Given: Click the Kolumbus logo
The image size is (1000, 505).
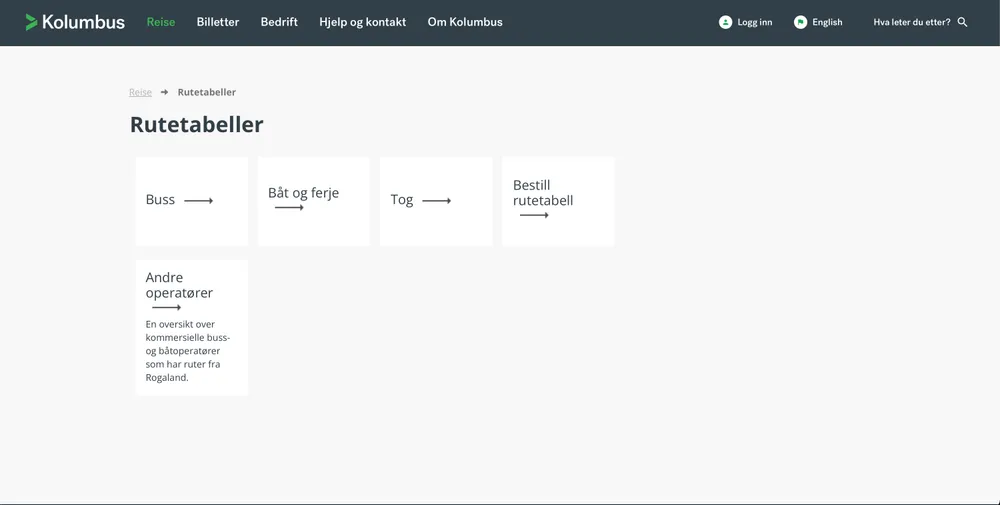Looking at the screenshot, I should pyautogui.click(x=75, y=22).
